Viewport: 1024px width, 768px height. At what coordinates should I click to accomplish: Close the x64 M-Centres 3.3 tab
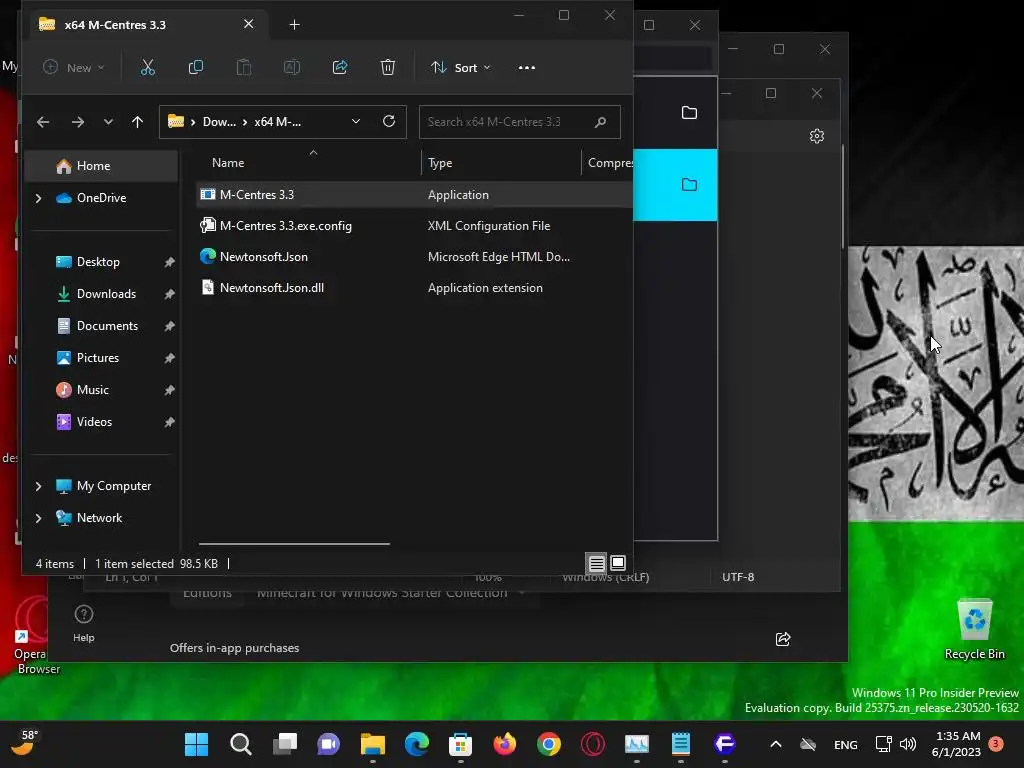(x=248, y=24)
